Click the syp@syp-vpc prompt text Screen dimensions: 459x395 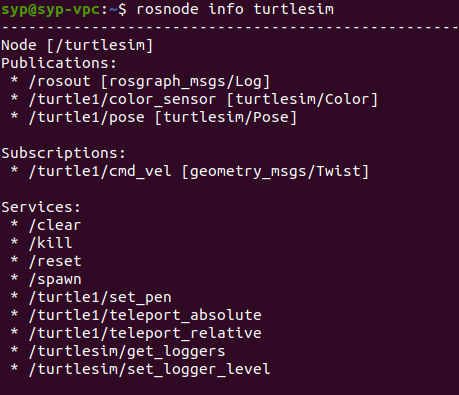coord(50,9)
